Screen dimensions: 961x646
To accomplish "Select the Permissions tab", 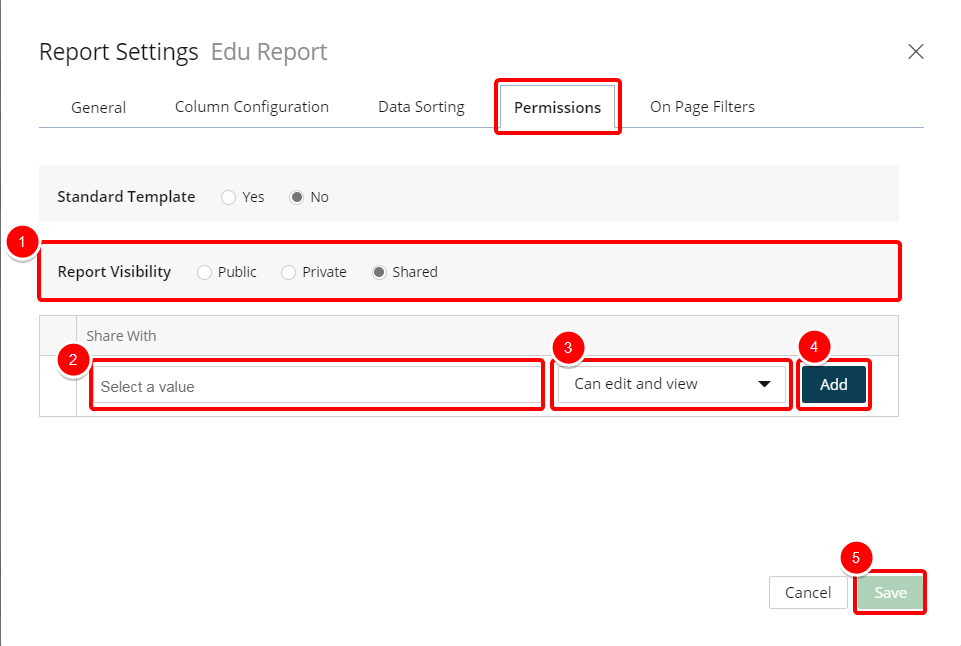I will pos(557,107).
